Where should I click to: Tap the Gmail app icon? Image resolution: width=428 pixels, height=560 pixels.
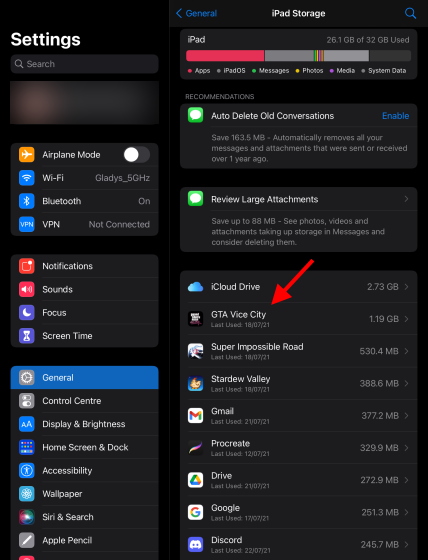pyautogui.click(x=195, y=415)
